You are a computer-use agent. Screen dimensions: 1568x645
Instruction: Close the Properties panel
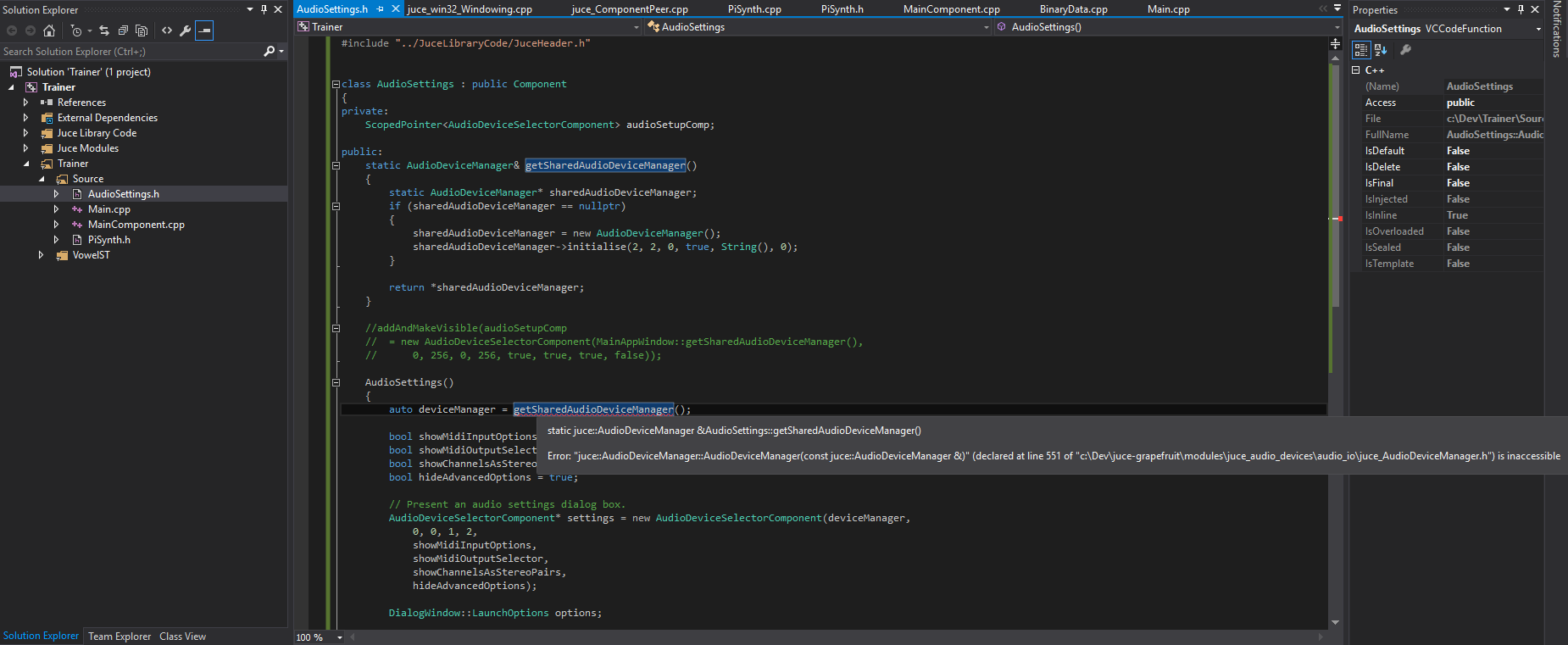pyautogui.click(x=1535, y=9)
